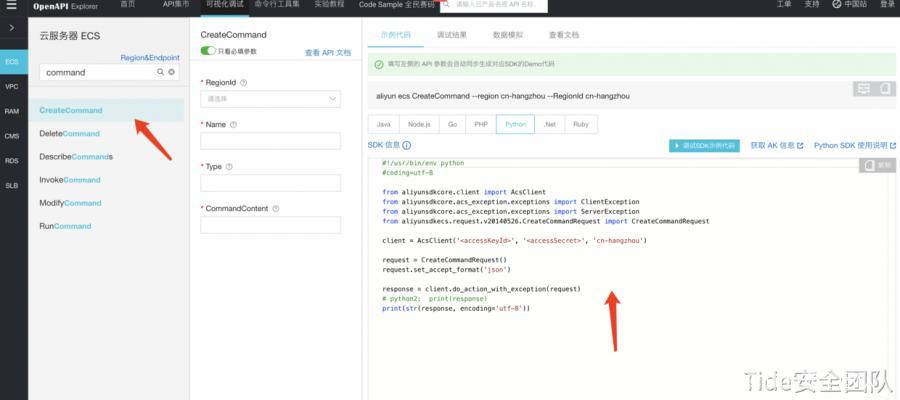Select the Python language tab
900x400 pixels.
pos(515,124)
